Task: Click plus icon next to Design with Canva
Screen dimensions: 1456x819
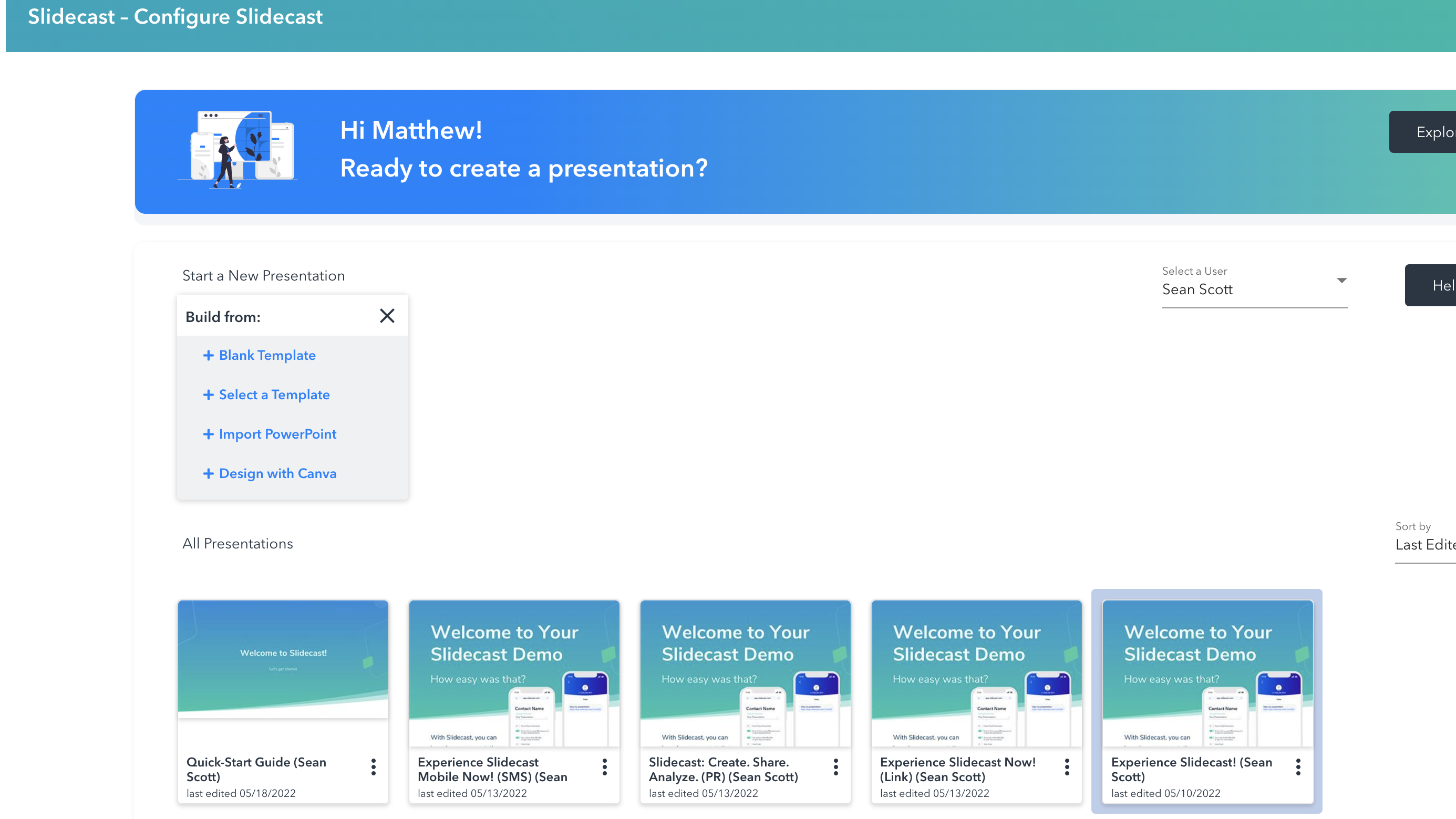Action: [x=208, y=473]
